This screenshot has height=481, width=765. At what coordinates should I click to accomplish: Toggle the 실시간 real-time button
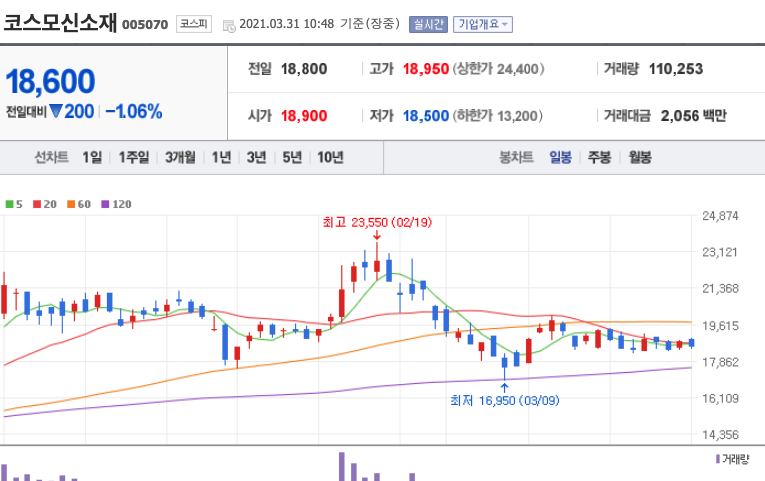pos(428,24)
